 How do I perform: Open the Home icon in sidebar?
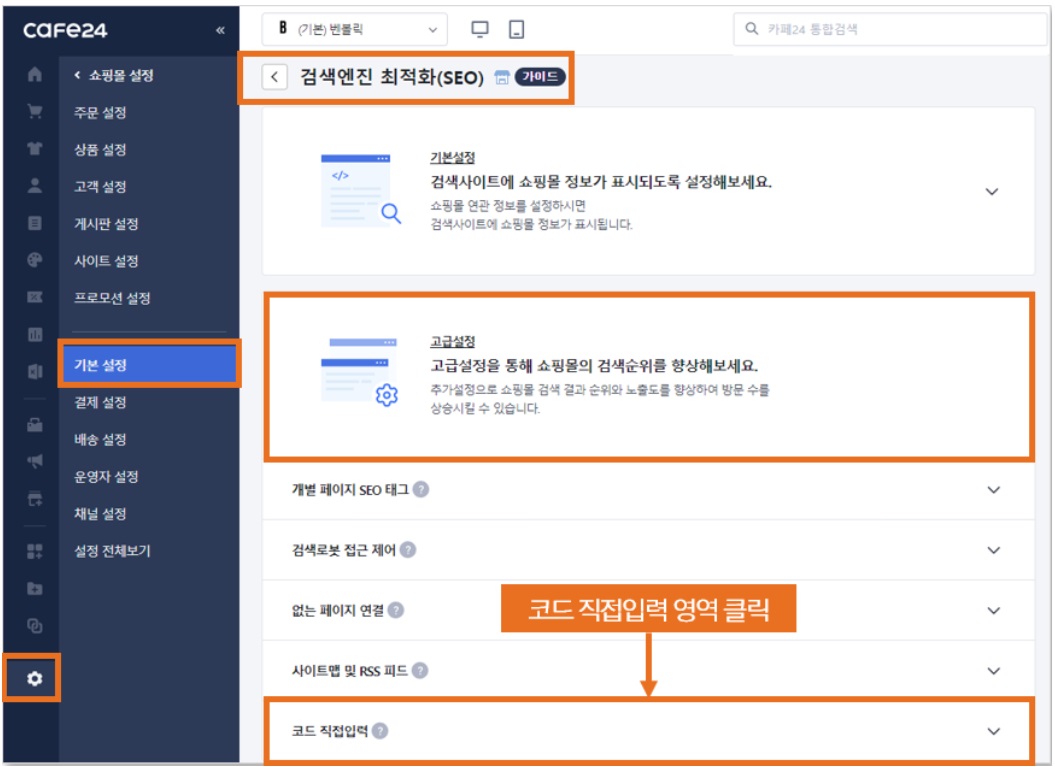[35, 75]
